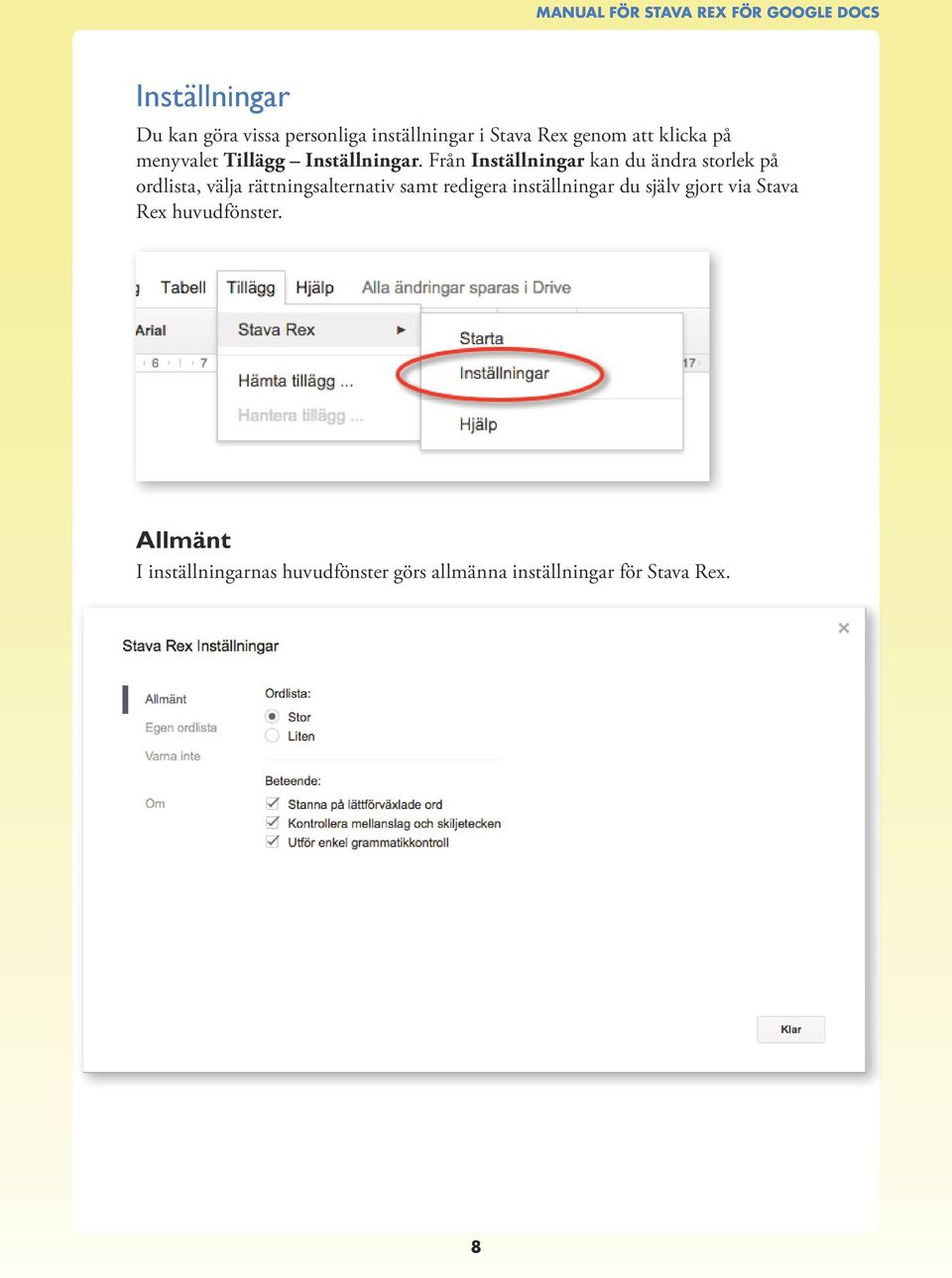Screen dimensions: 952x1278
Task: Click the 'Allmänt' section heading in the manual
Action: (x=183, y=540)
